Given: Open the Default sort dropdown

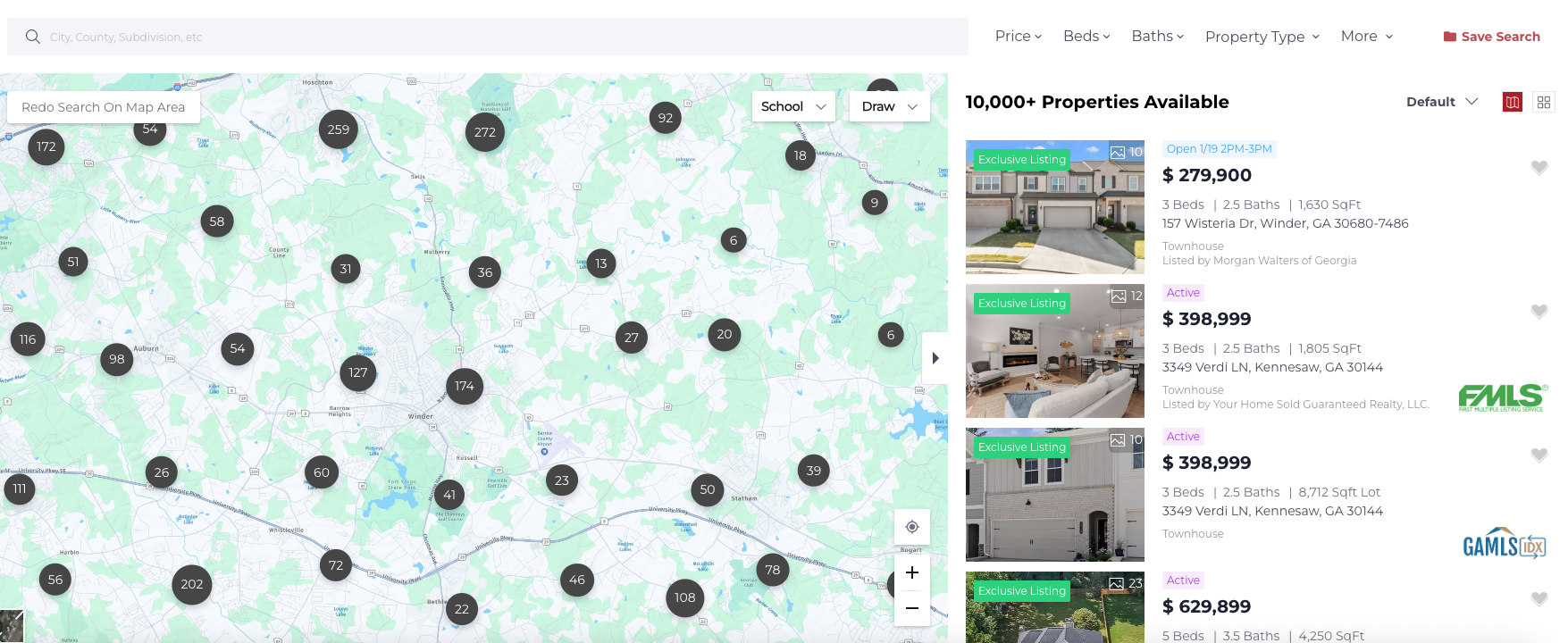Looking at the screenshot, I should 1442,102.
